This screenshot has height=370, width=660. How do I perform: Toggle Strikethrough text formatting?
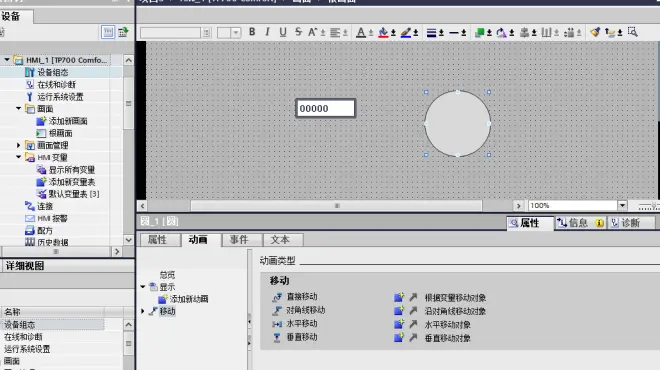coord(298,32)
